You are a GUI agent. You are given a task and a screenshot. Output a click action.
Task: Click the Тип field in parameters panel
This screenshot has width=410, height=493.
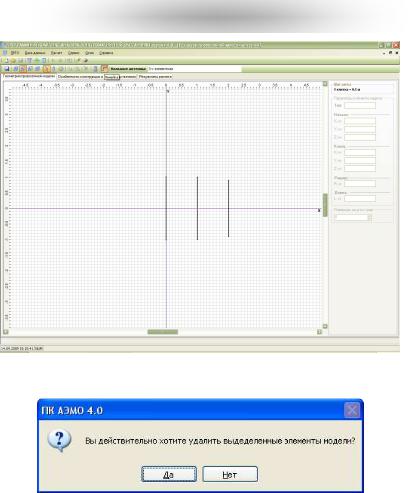[360, 106]
